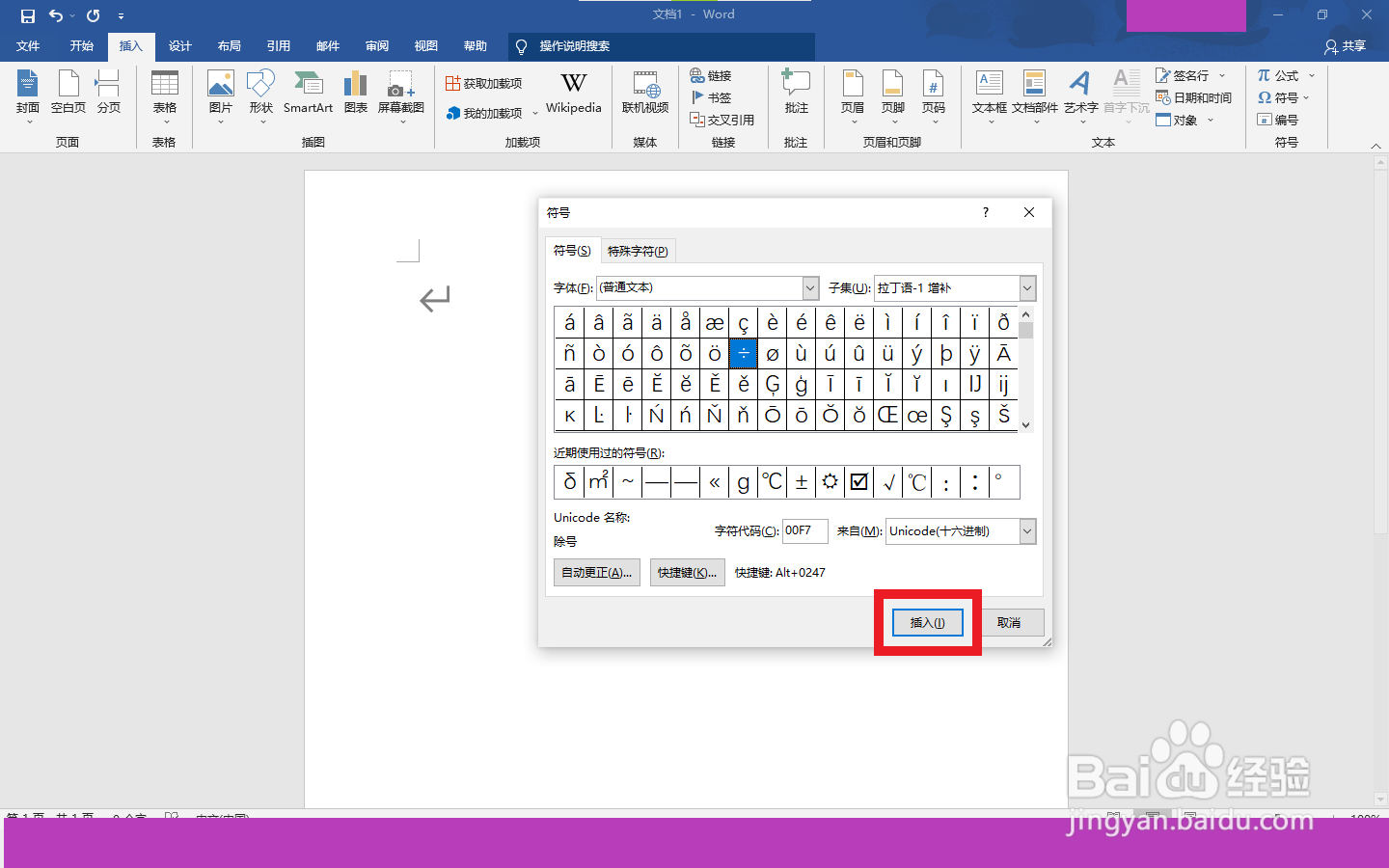Insert a Cross-reference (交叉引用)
Image resolution: width=1389 pixels, height=868 pixels.
pos(722,120)
